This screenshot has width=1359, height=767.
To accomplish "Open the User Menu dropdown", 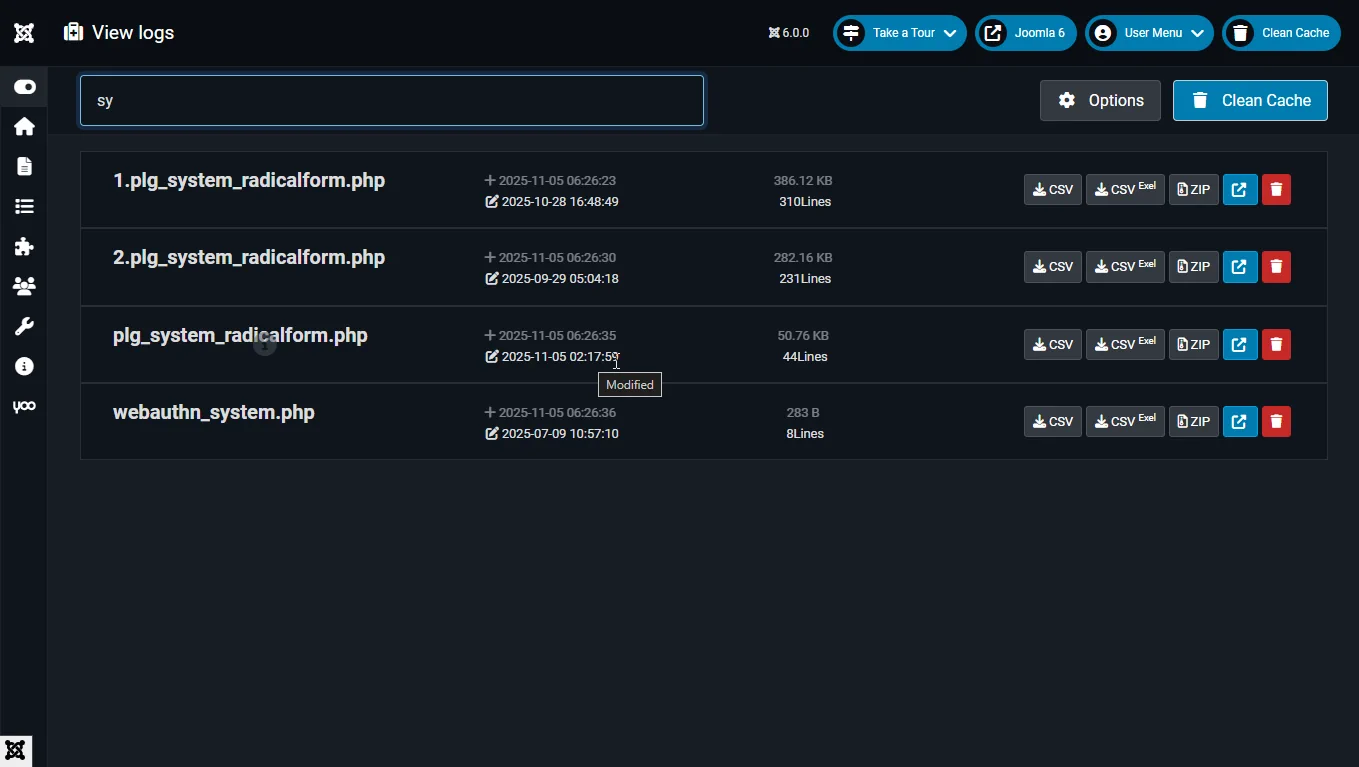I will coord(1149,33).
